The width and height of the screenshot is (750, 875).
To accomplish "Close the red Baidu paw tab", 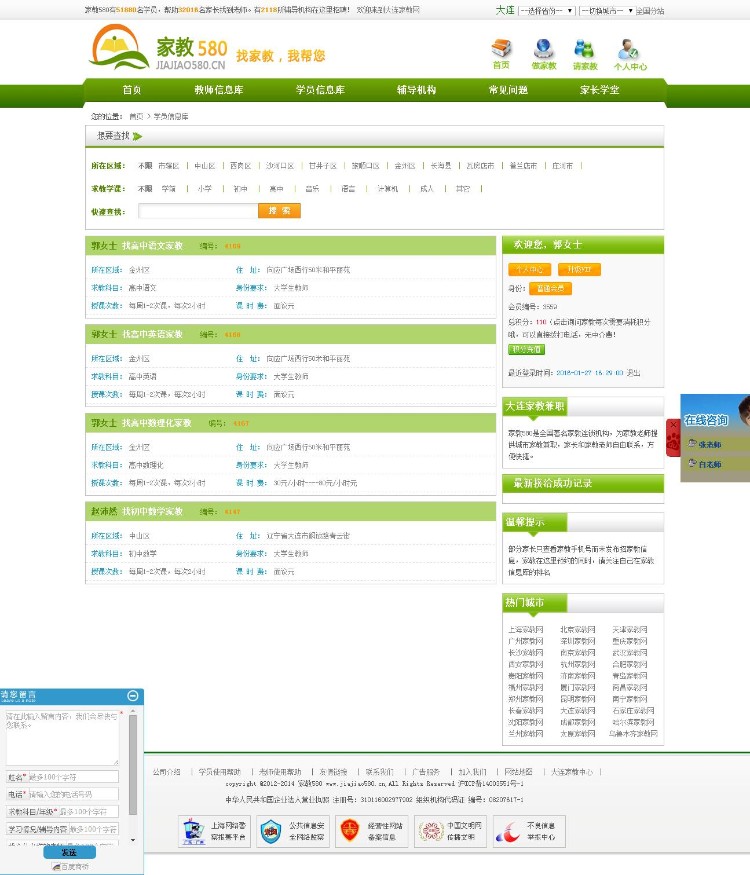I will click(x=673, y=425).
